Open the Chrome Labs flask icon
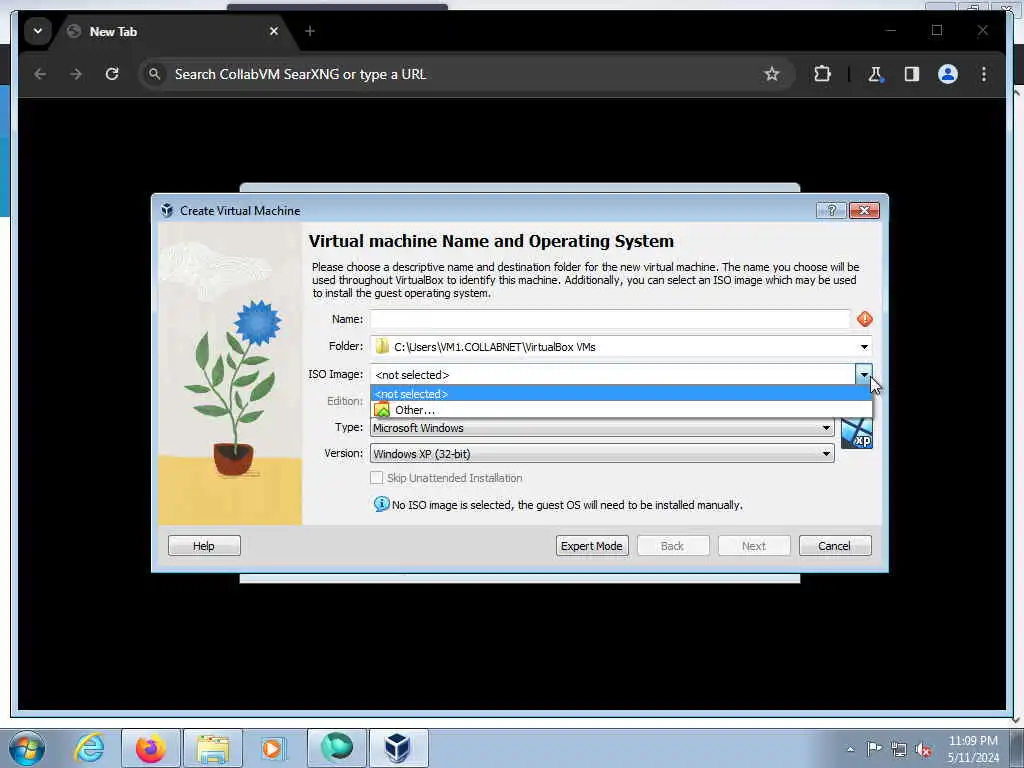This screenshot has height=768, width=1024. (x=875, y=74)
